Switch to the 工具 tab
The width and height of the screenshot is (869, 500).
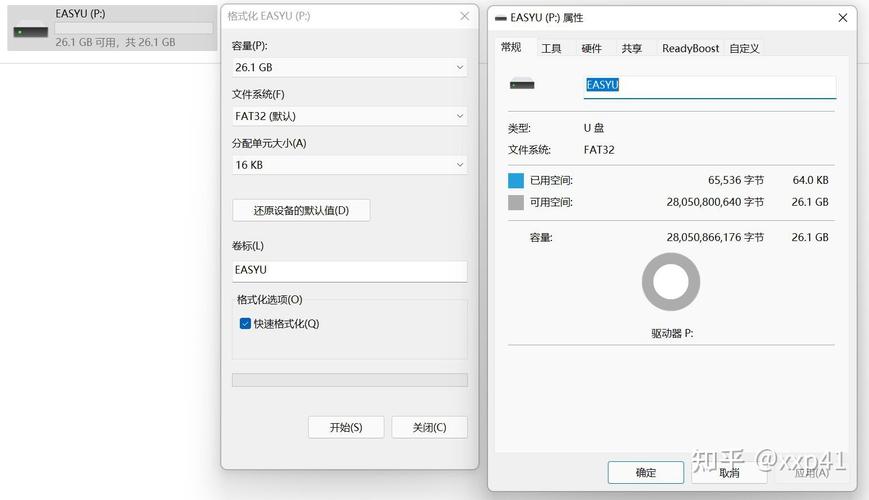coord(551,48)
